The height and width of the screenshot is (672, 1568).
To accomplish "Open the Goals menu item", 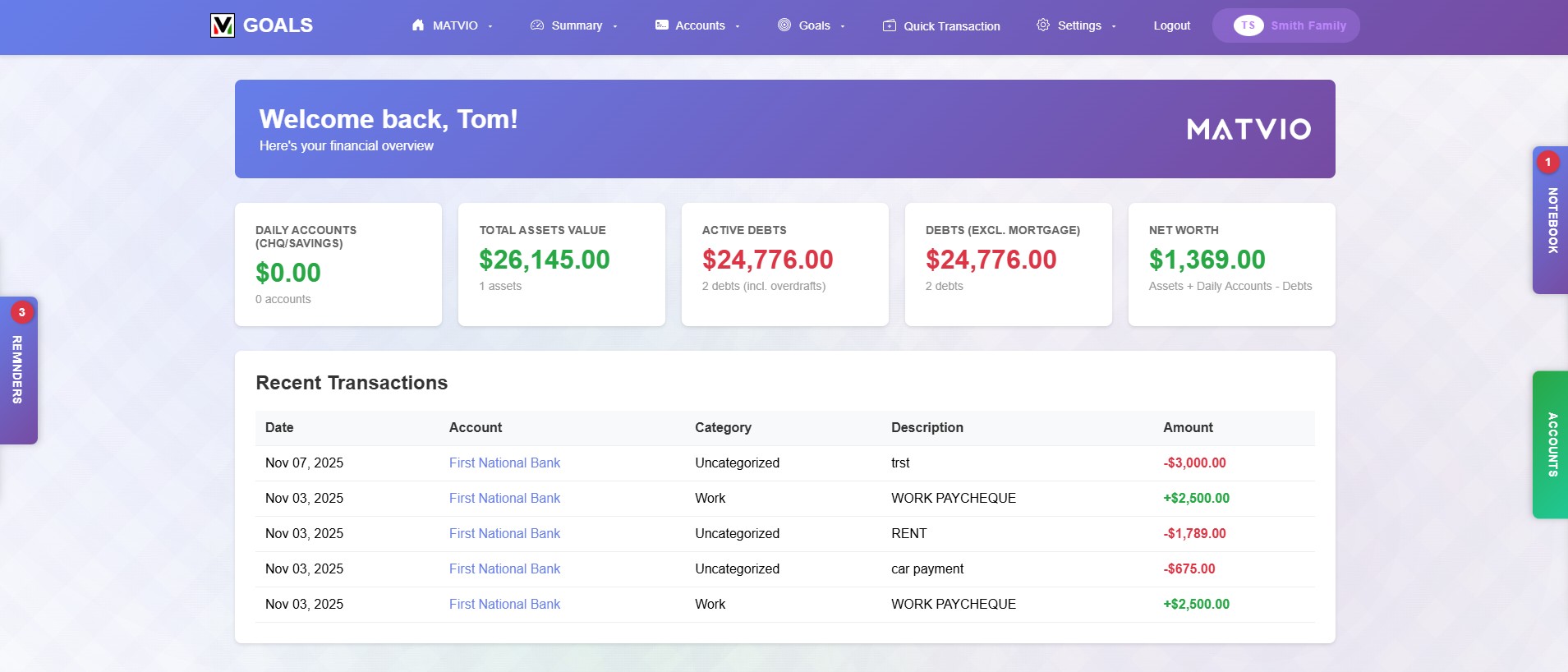I will click(x=814, y=25).
